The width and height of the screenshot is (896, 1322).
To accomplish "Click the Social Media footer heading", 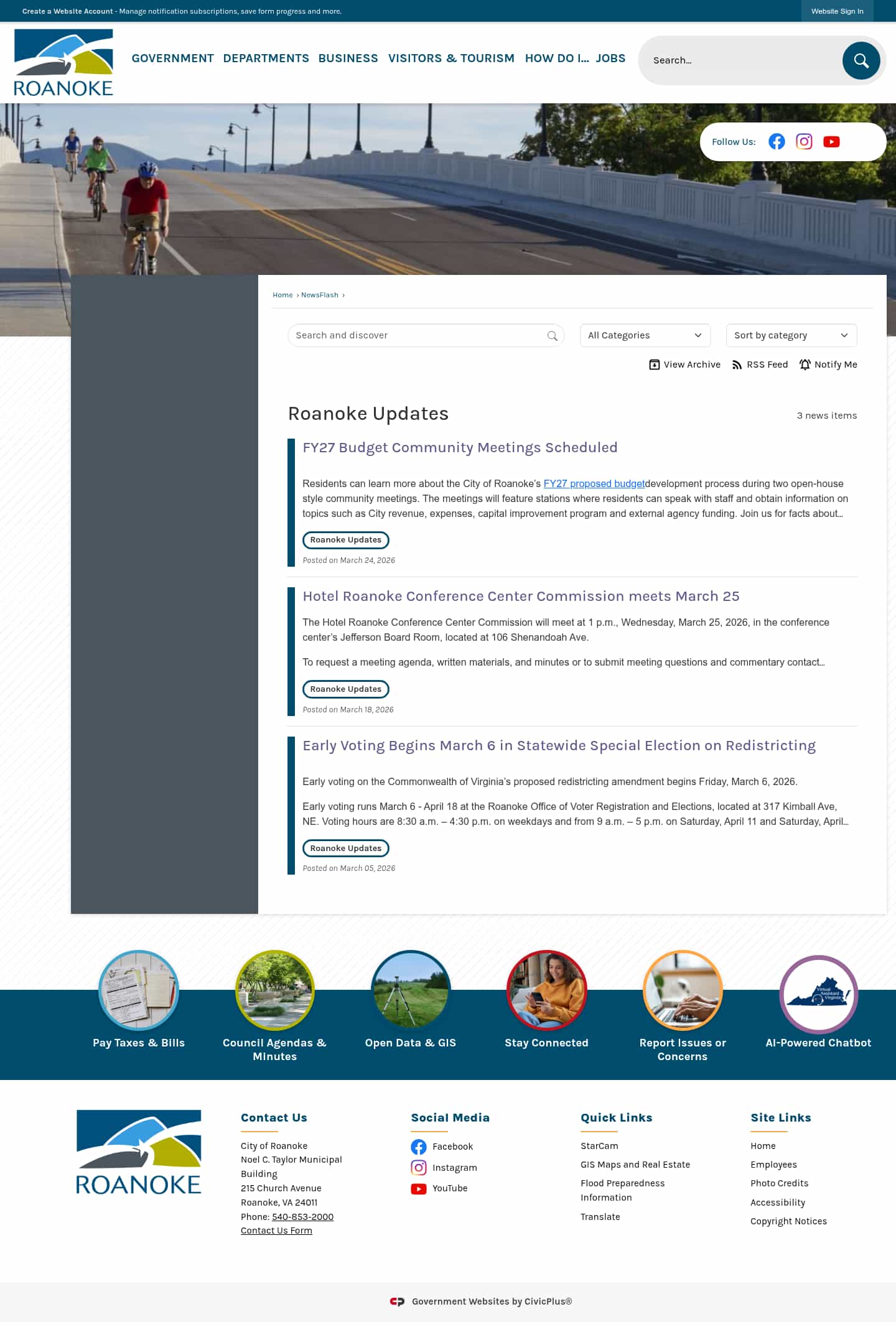I will coord(450,1117).
